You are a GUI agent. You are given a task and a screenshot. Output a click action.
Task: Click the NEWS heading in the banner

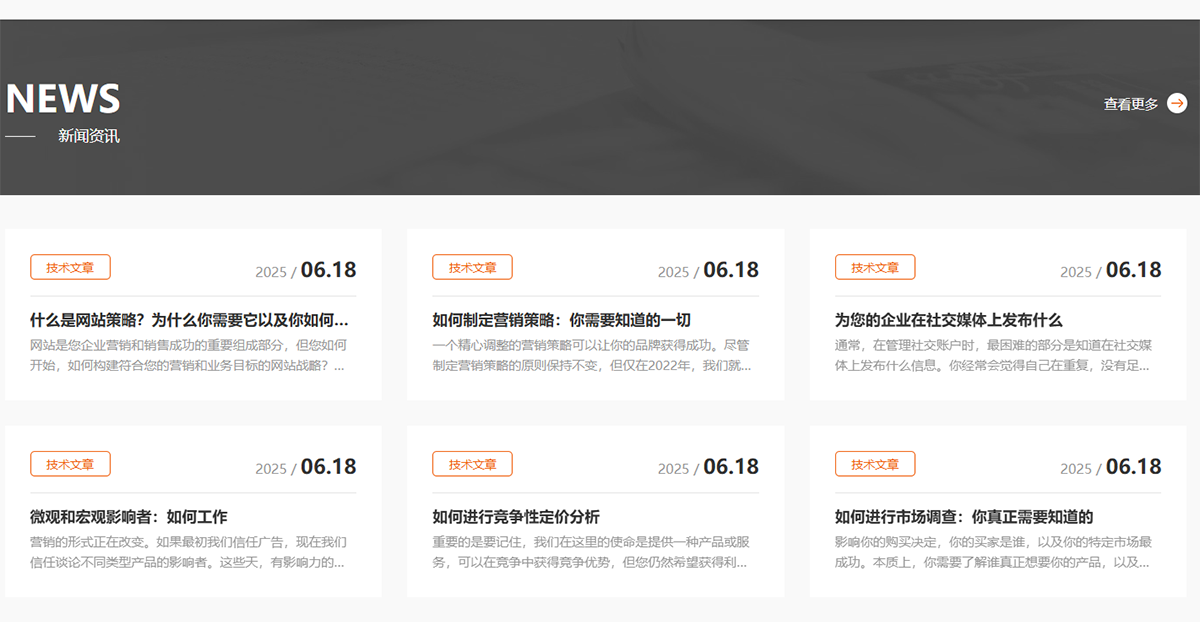click(x=62, y=97)
